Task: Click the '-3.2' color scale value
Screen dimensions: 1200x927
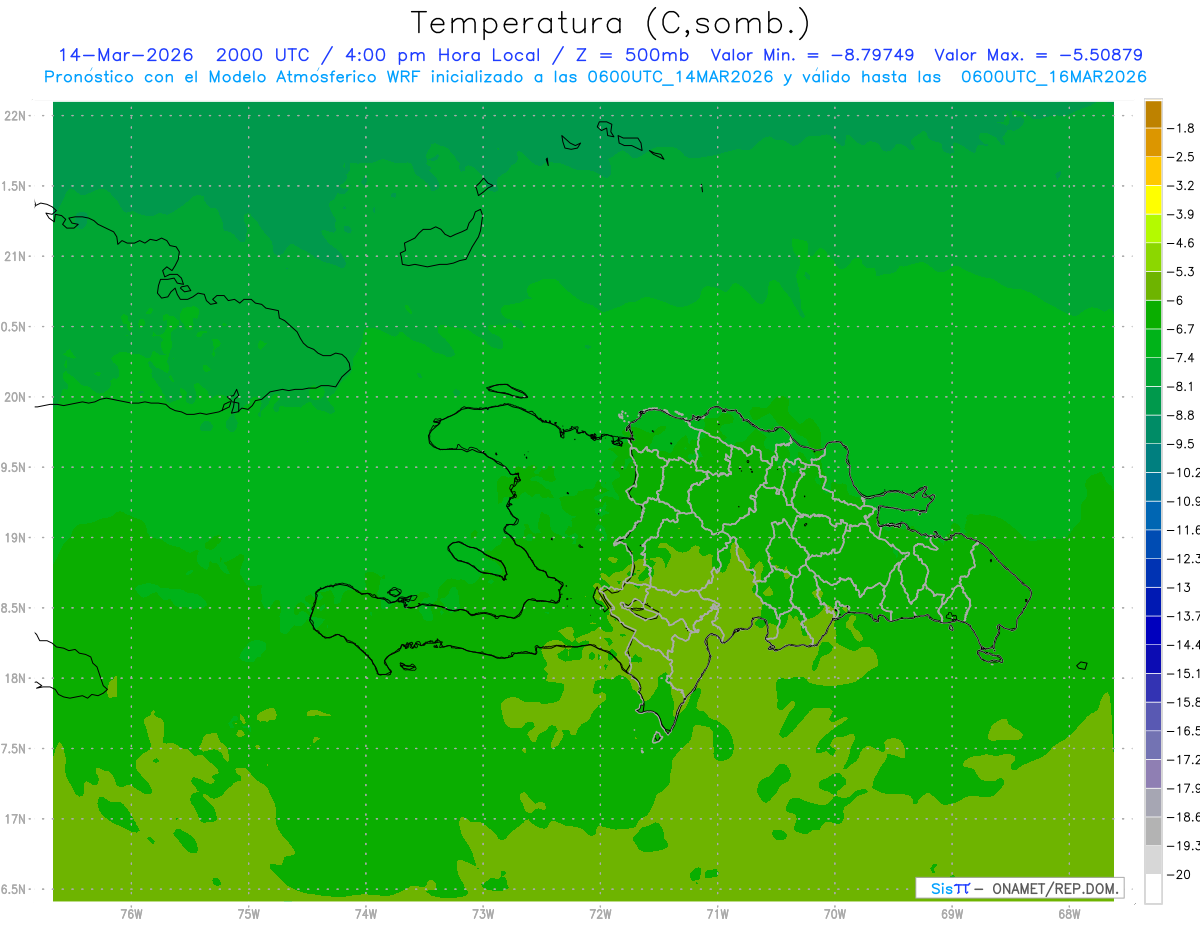Action: click(x=1181, y=185)
